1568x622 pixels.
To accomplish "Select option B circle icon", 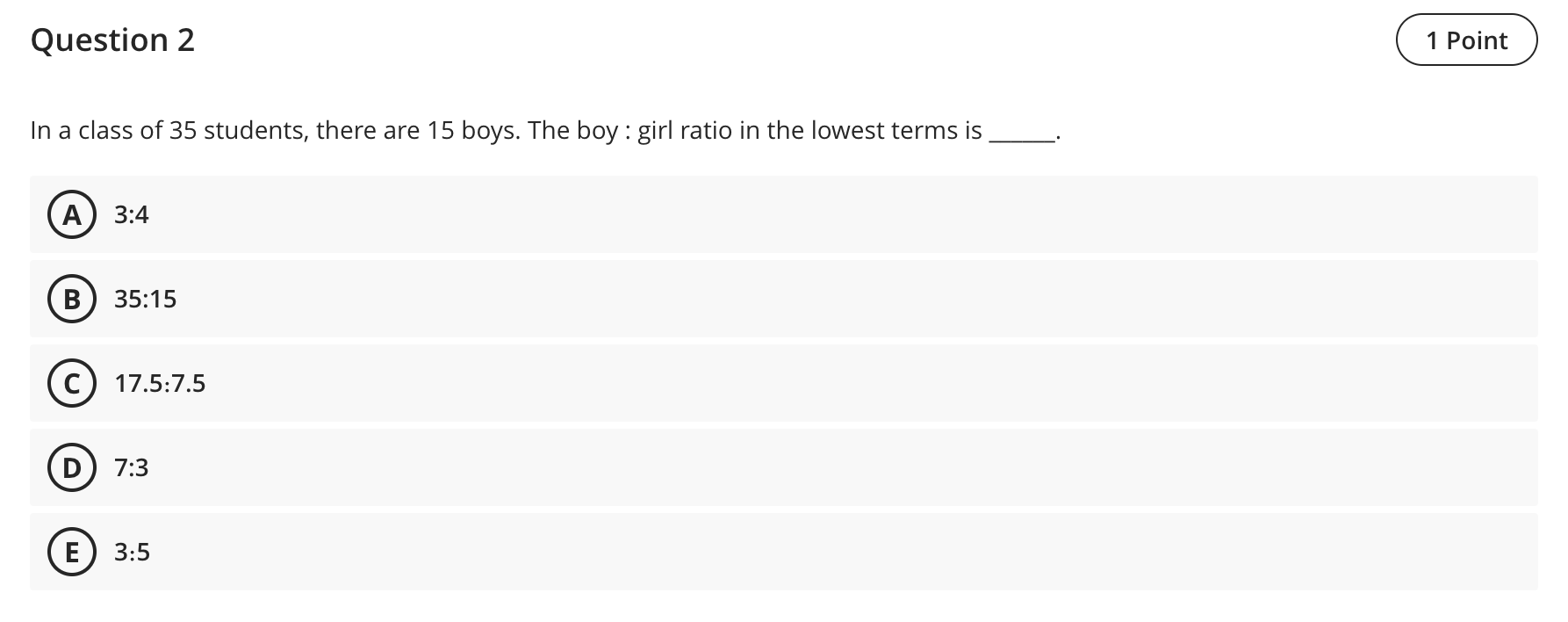I will click(72, 299).
